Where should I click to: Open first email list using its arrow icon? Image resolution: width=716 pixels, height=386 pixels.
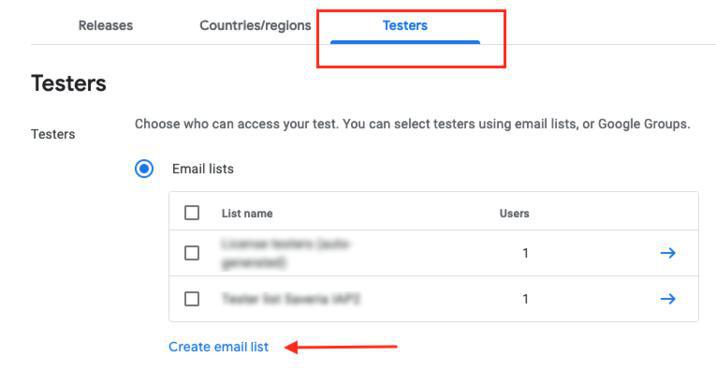tap(668, 253)
